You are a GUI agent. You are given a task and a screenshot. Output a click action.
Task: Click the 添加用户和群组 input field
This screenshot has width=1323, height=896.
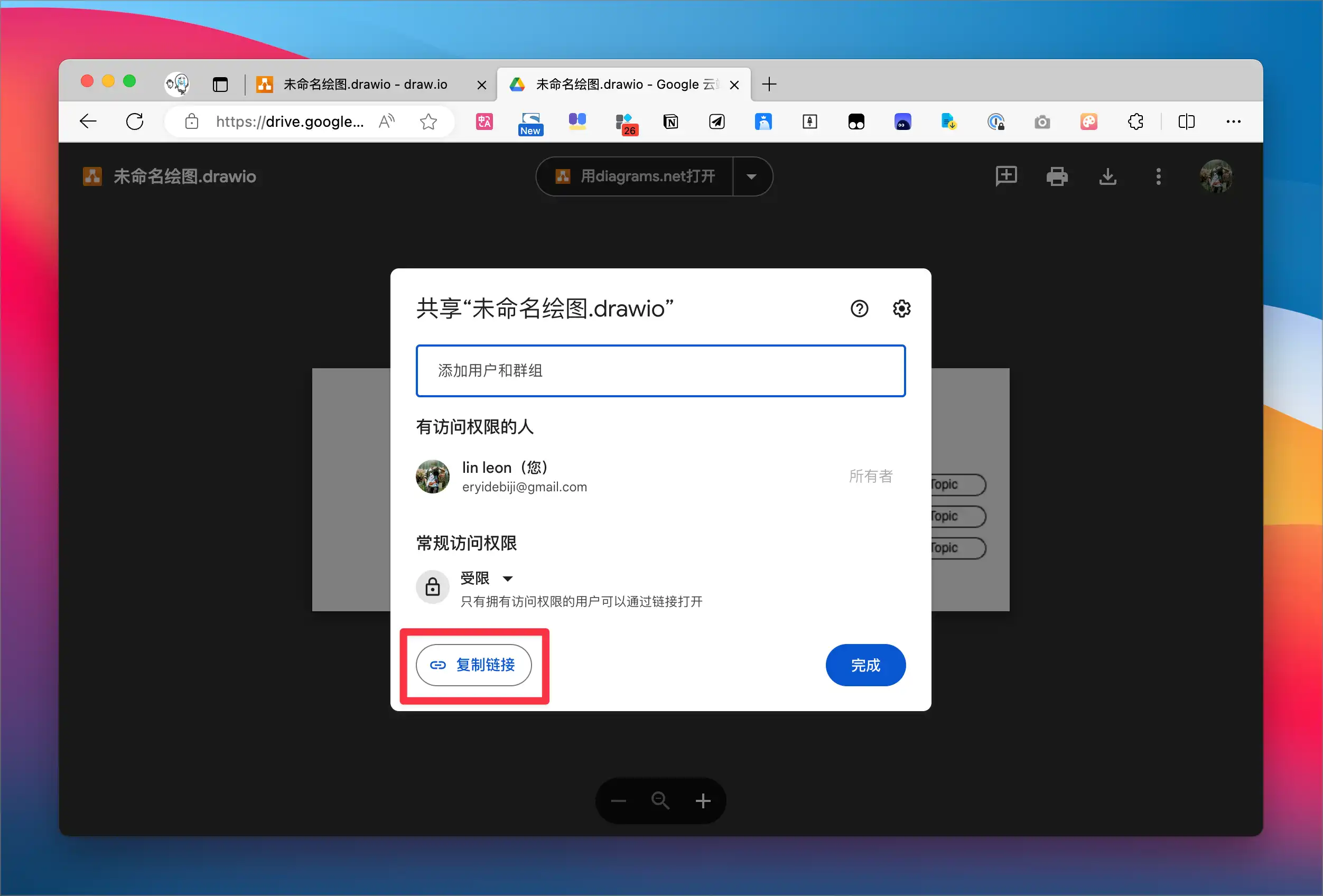[x=660, y=370]
